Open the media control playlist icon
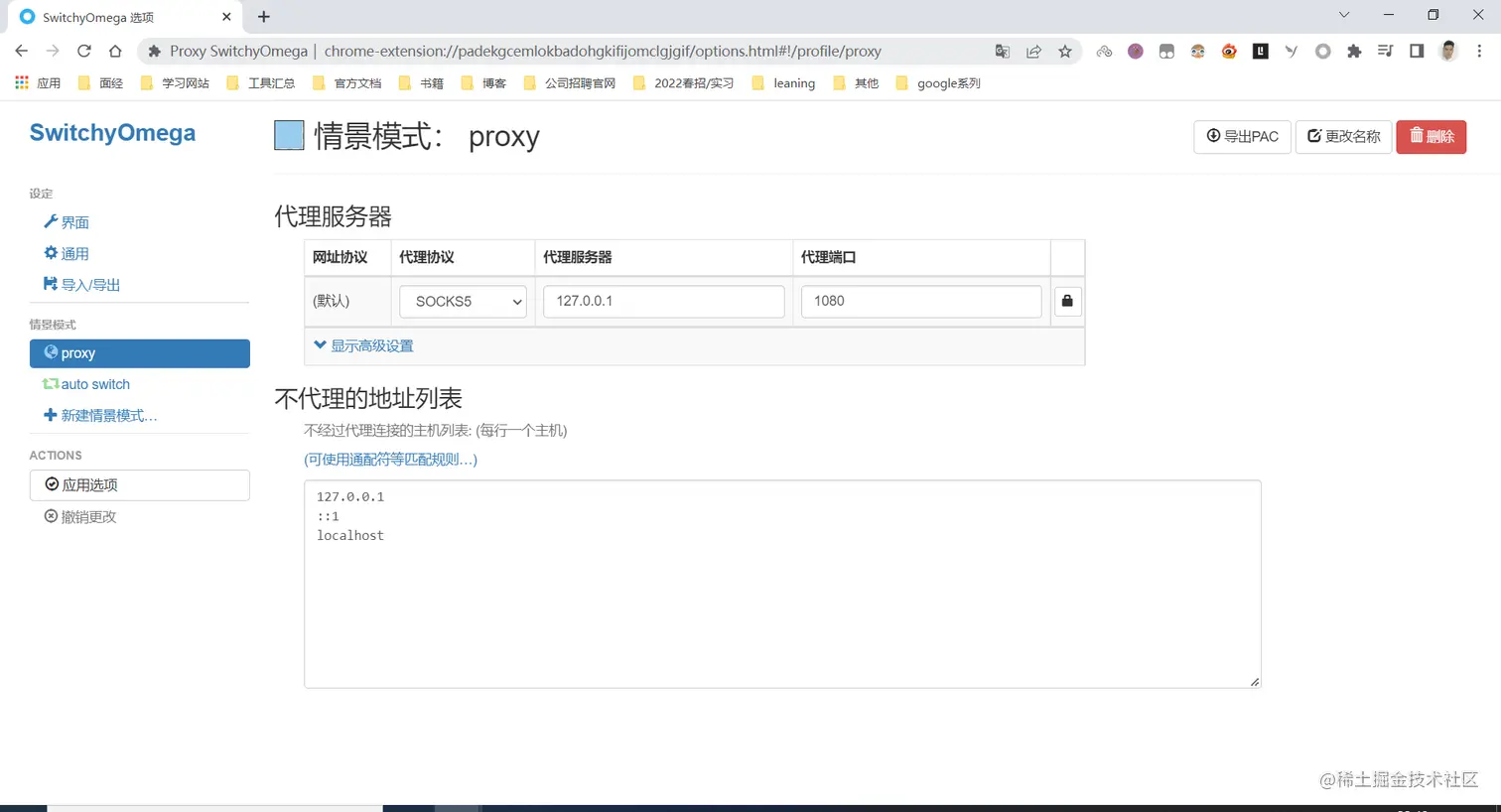 click(x=1386, y=52)
